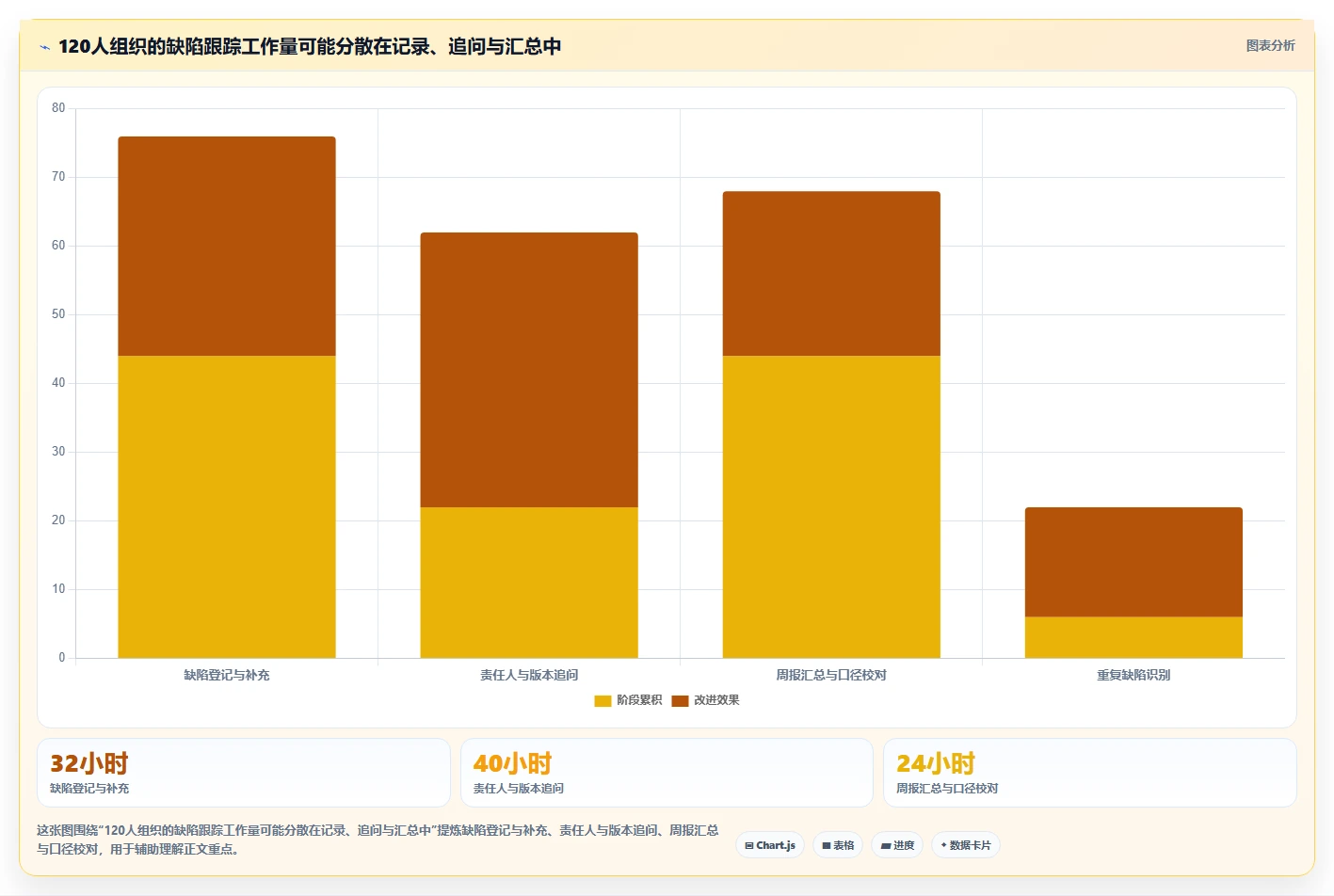The width and height of the screenshot is (1334, 896).
Task: Click the lightning icon beside the title
Action: pos(44,47)
